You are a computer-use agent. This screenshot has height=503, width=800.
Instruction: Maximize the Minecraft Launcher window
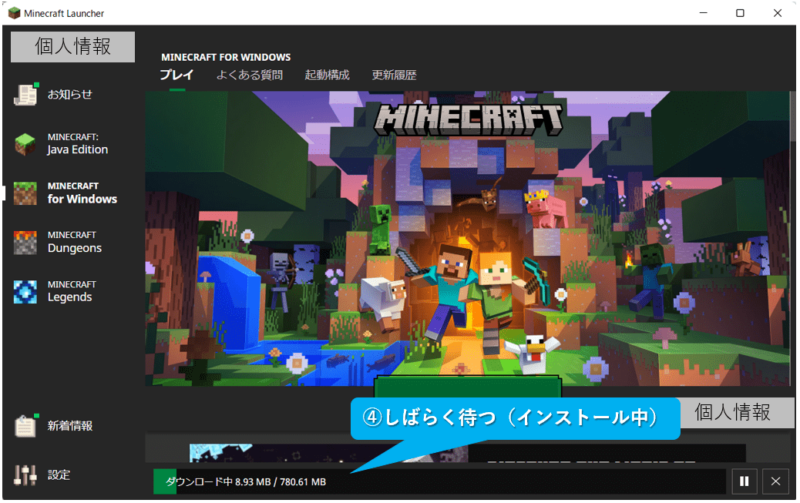[x=740, y=13]
